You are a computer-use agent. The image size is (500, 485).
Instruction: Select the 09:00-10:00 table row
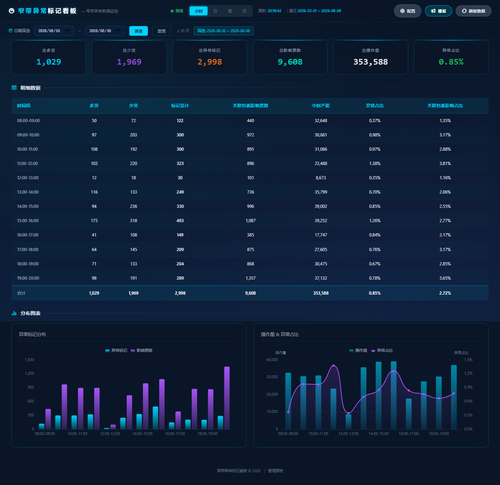250,135
